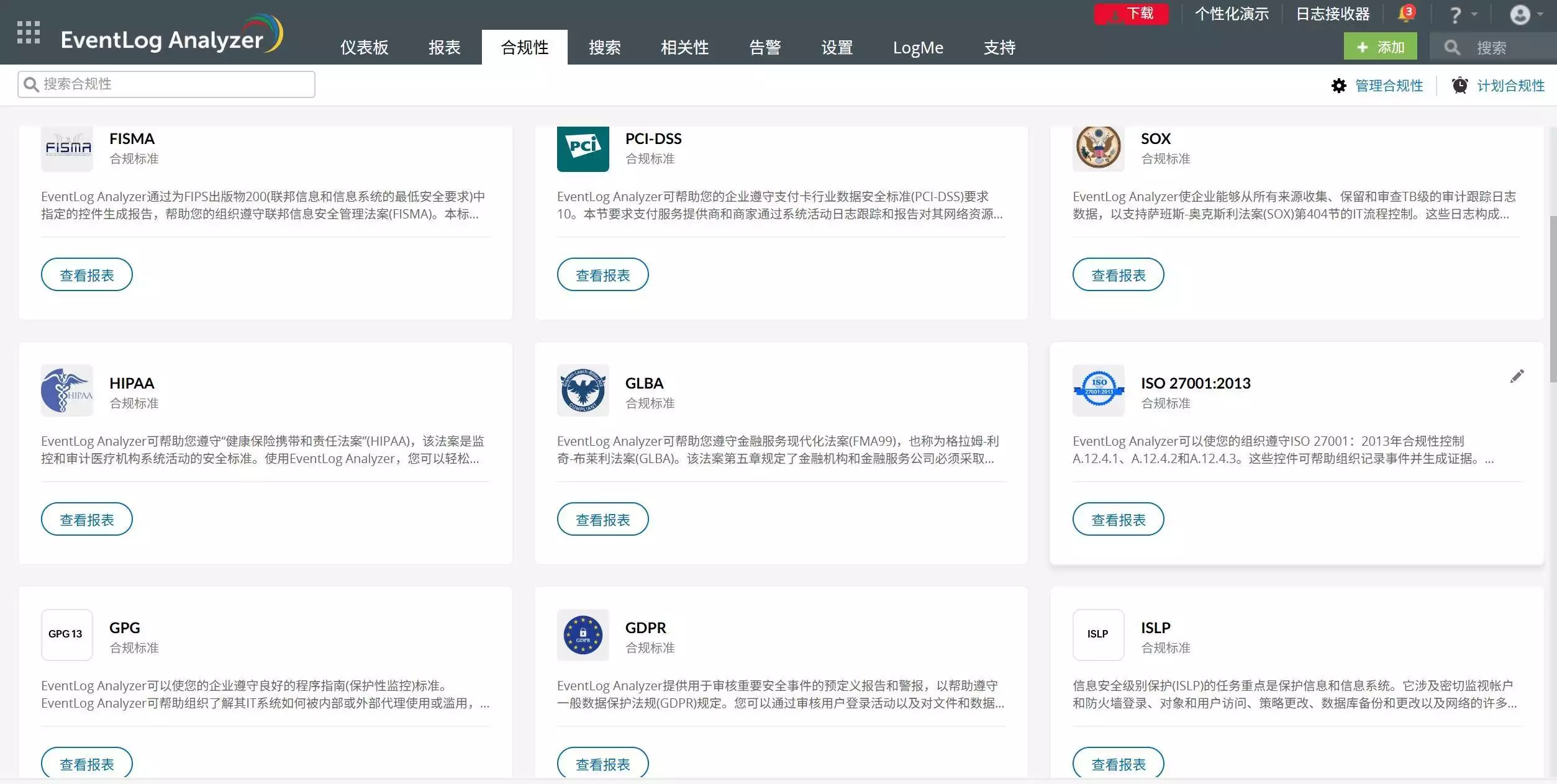
Task: Open the apps grid launcher icon
Action: tap(29, 32)
